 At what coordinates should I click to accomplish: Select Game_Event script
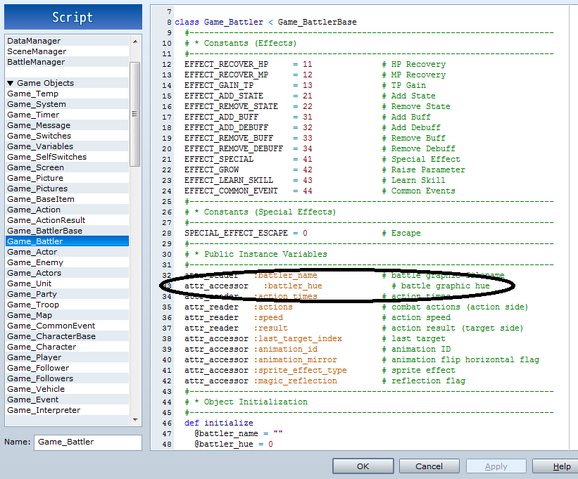pos(67,400)
